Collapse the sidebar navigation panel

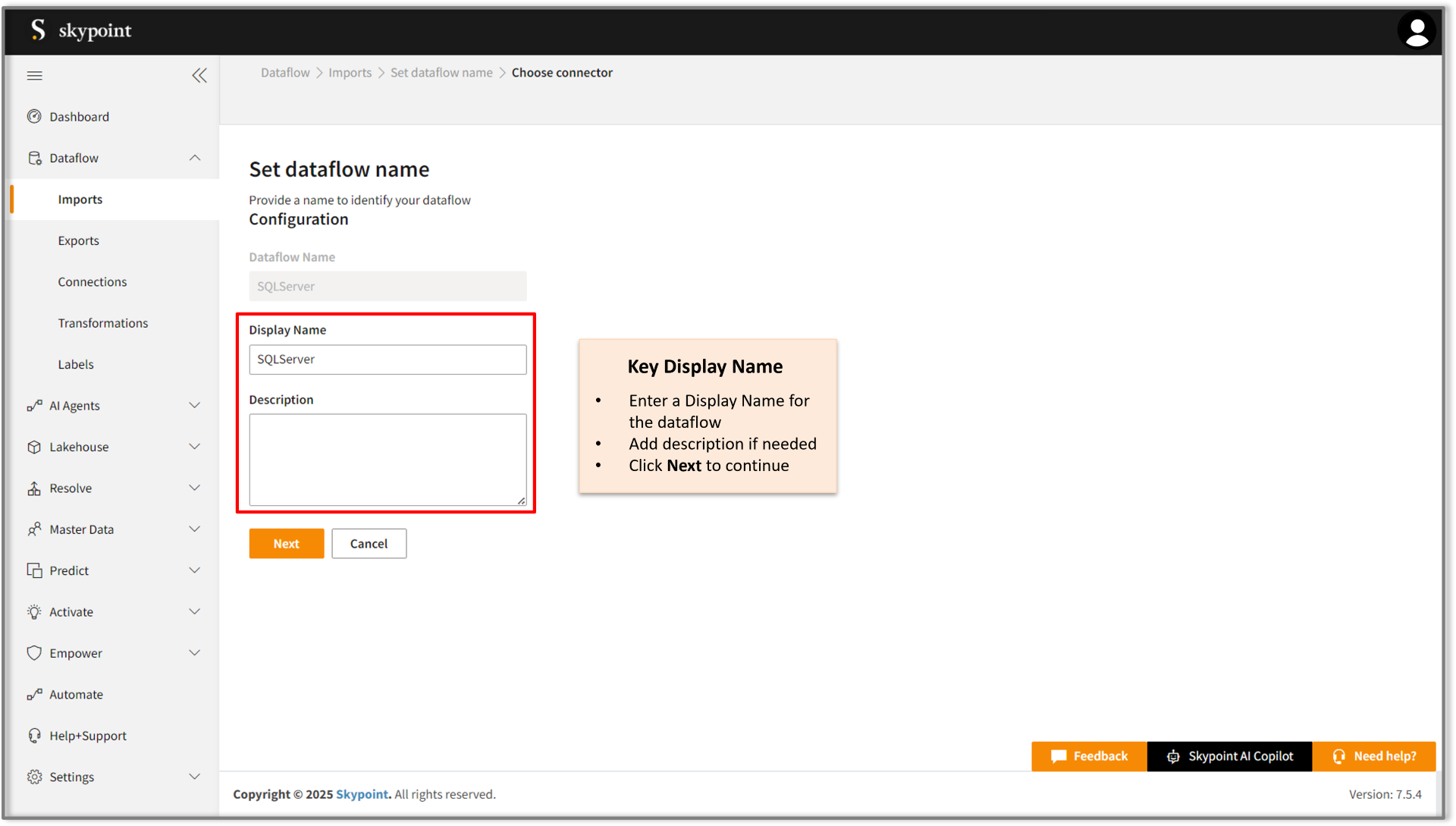tap(199, 75)
